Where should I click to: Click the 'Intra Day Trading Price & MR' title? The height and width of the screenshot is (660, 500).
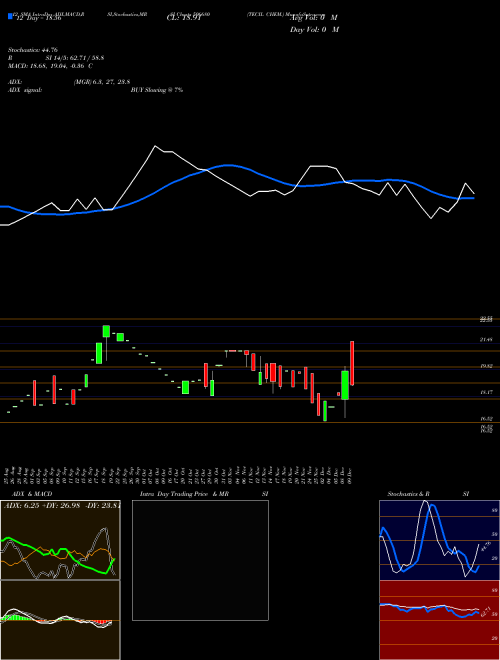pos(184,494)
